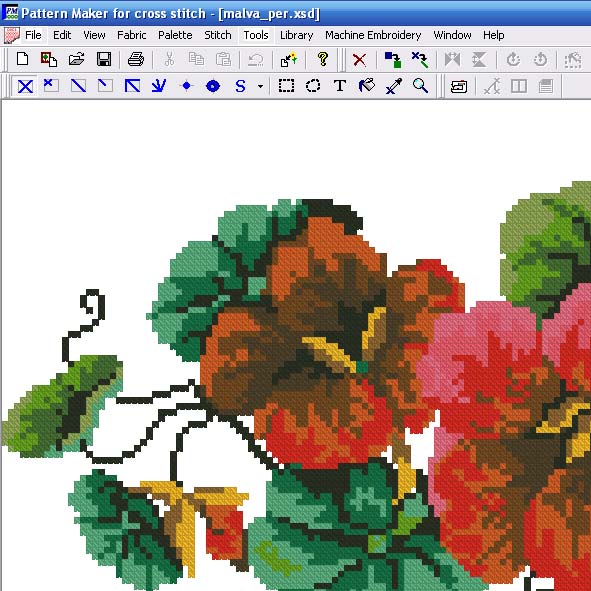Click the Flip horizontal icon
Image resolution: width=591 pixels, height=591 pixels.
pos(452,60)
